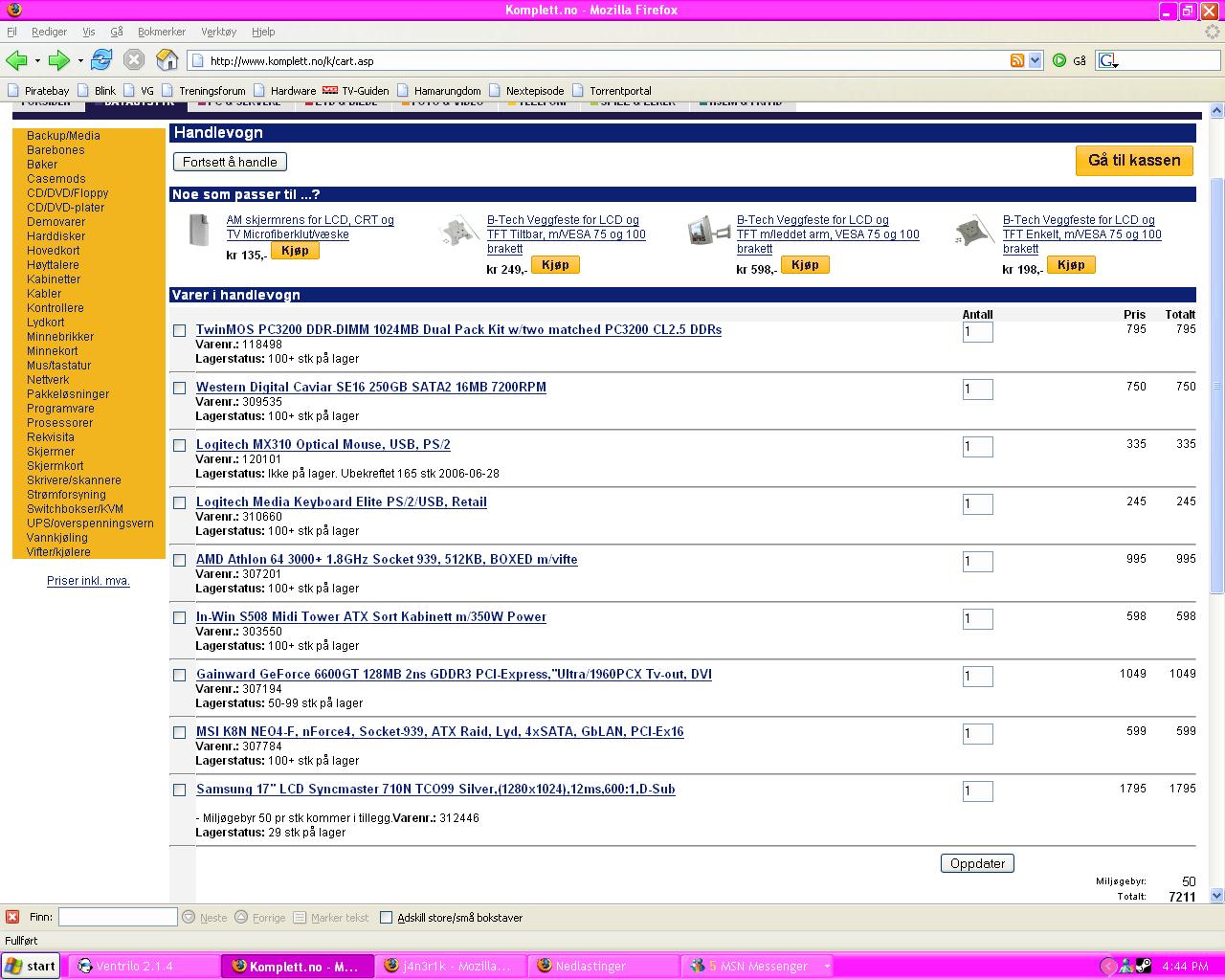Open the address bar history dropdown

1035,60
